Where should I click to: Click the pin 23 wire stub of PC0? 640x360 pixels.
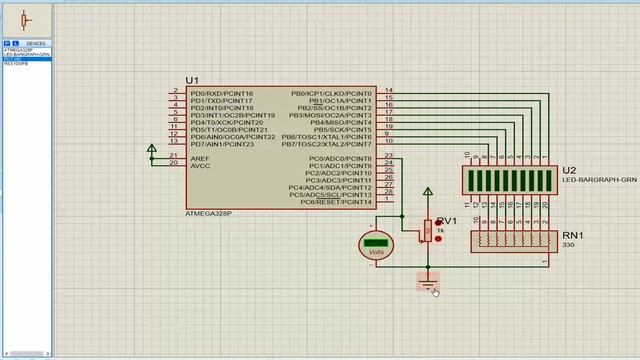pos(385,158)
